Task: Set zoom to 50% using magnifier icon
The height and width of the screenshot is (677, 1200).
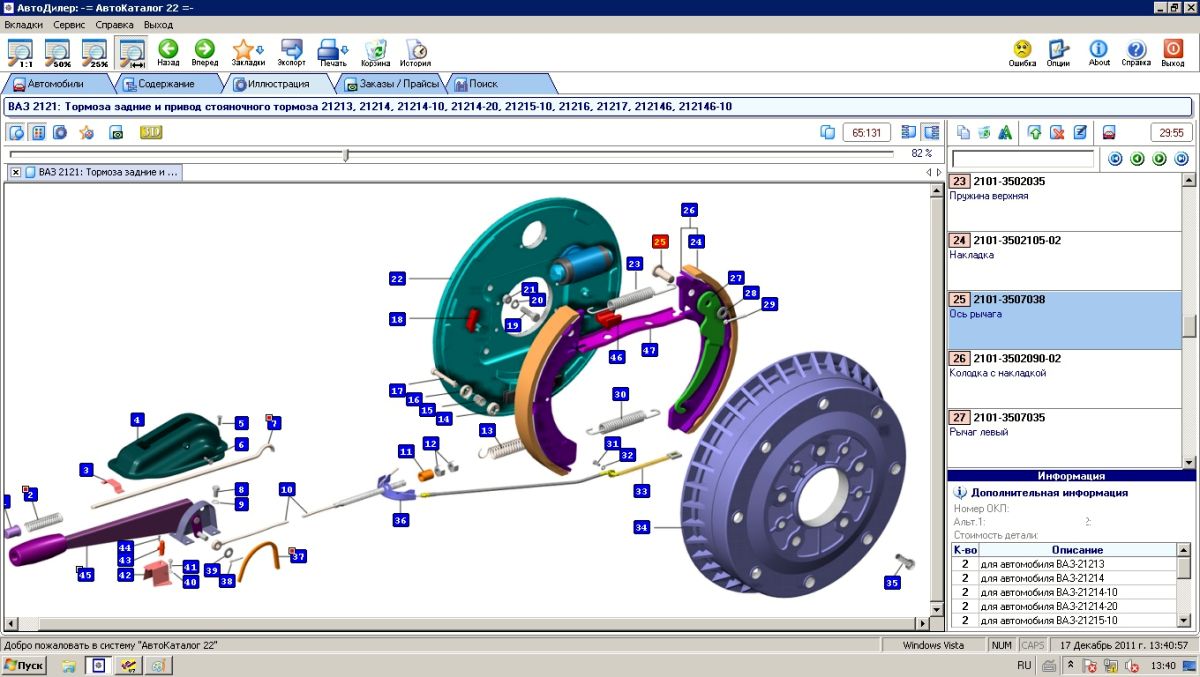Action: tap(57, 52)
